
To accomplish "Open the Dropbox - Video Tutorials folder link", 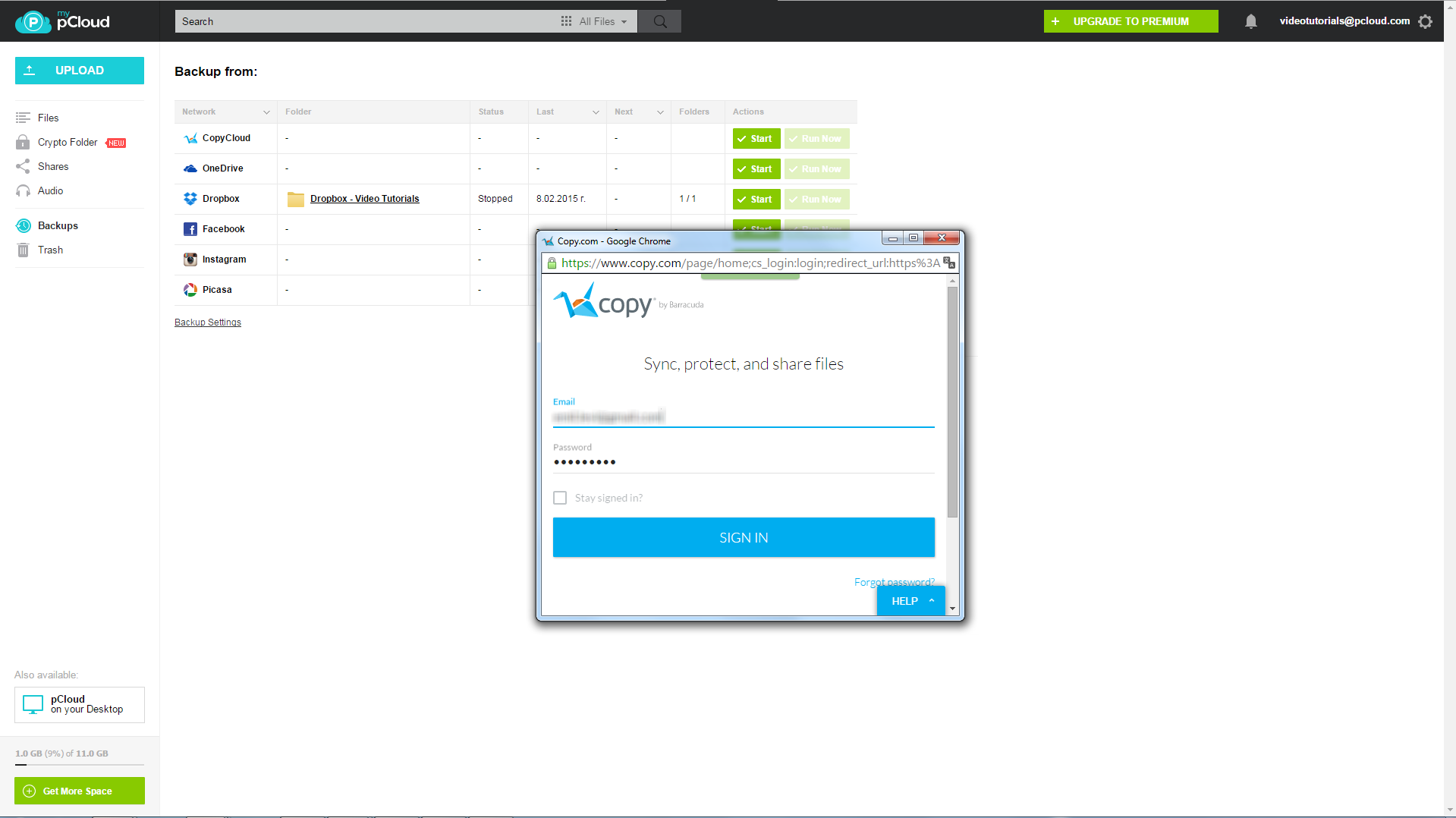I will [364, 199].
